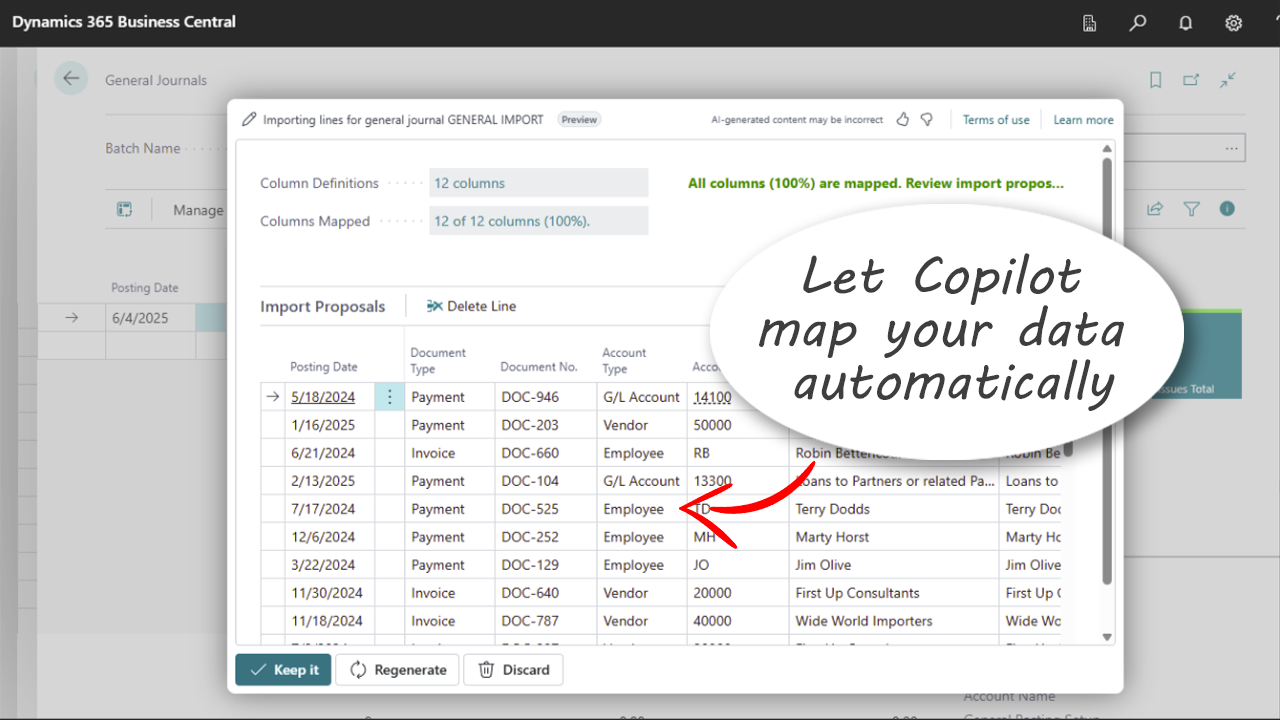Discard the import proposal
1280x720 pixels.
pyautogui.click(x=513, y=670)
